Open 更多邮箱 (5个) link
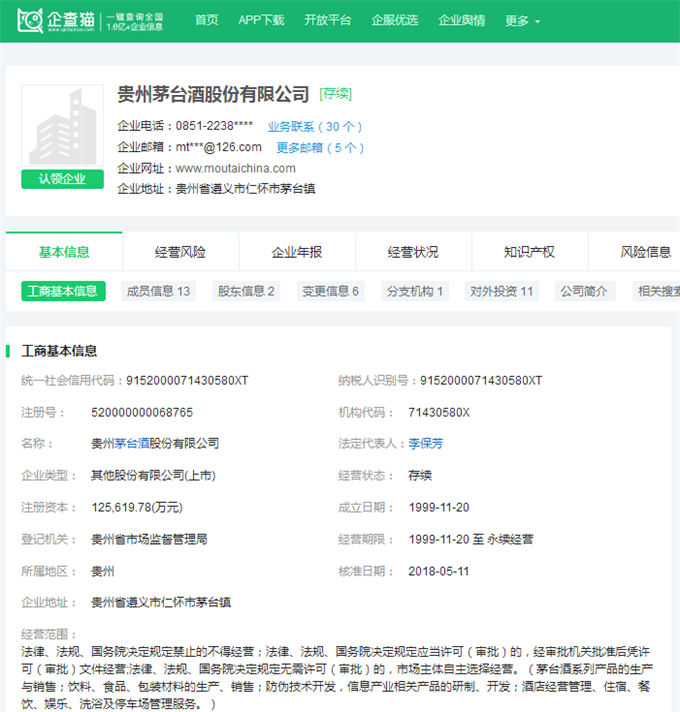This screenshot has height=712, width=680. (320, 148)
